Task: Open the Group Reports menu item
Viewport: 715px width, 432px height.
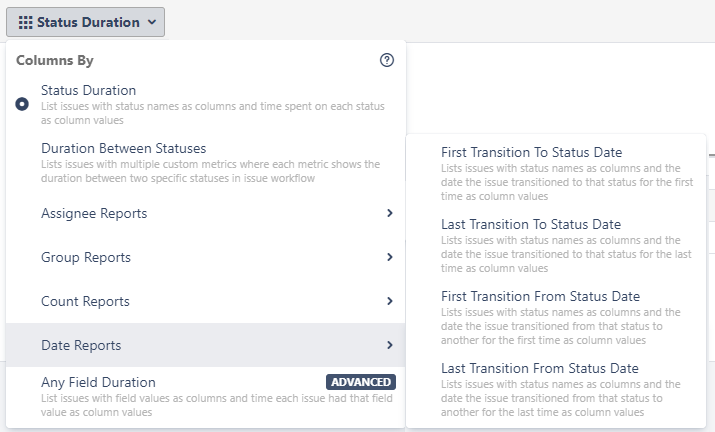Action: [x=86, y=257]
